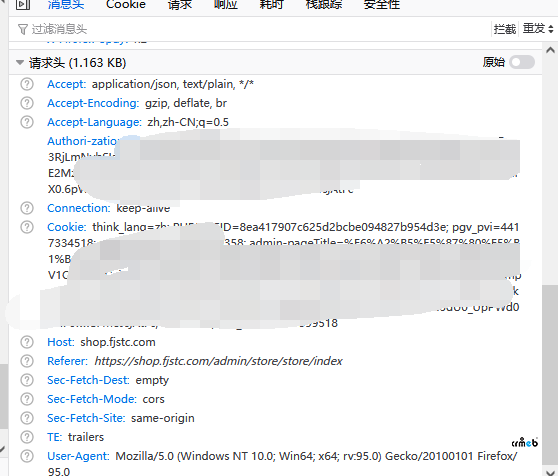Viewport: 558px width, 476px height.
Task: Click the Referer URL value
Action: (x=218, y=361)
